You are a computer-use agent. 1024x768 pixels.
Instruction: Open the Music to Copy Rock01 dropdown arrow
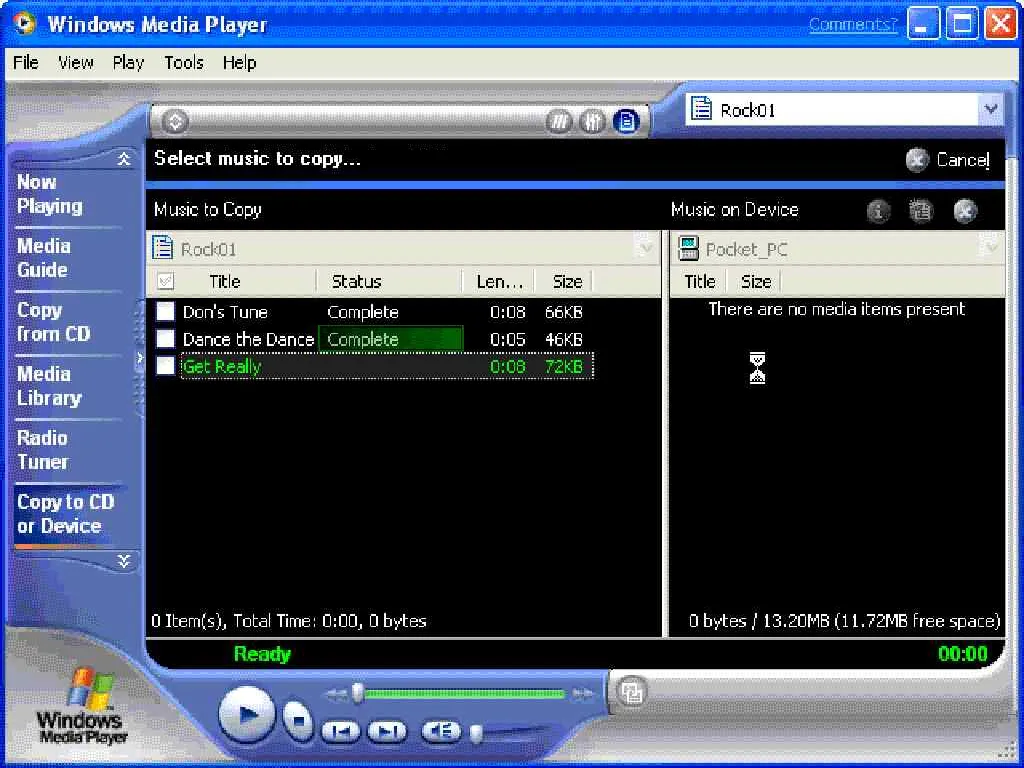(x=647, y=249)
